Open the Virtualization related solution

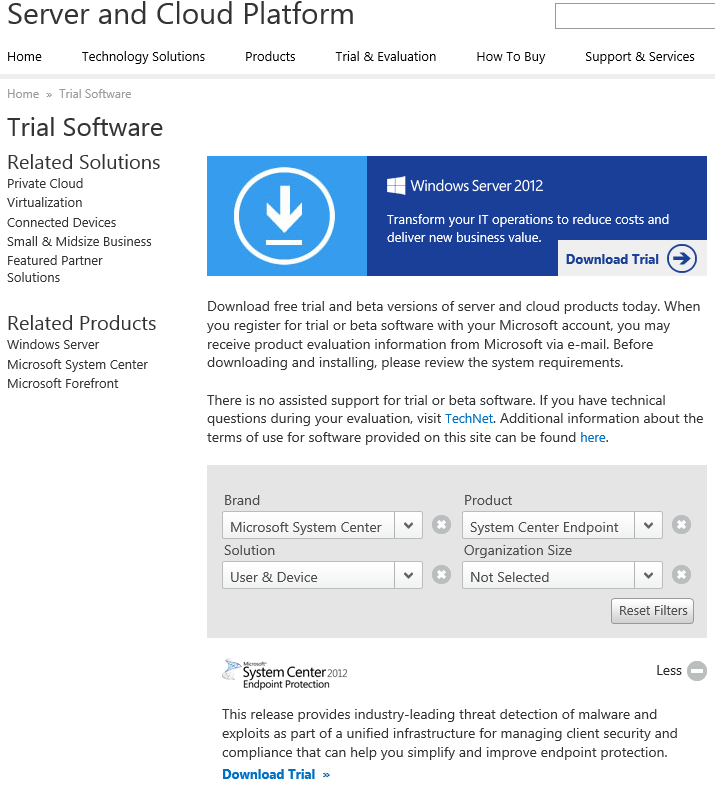tap(45, 202)
